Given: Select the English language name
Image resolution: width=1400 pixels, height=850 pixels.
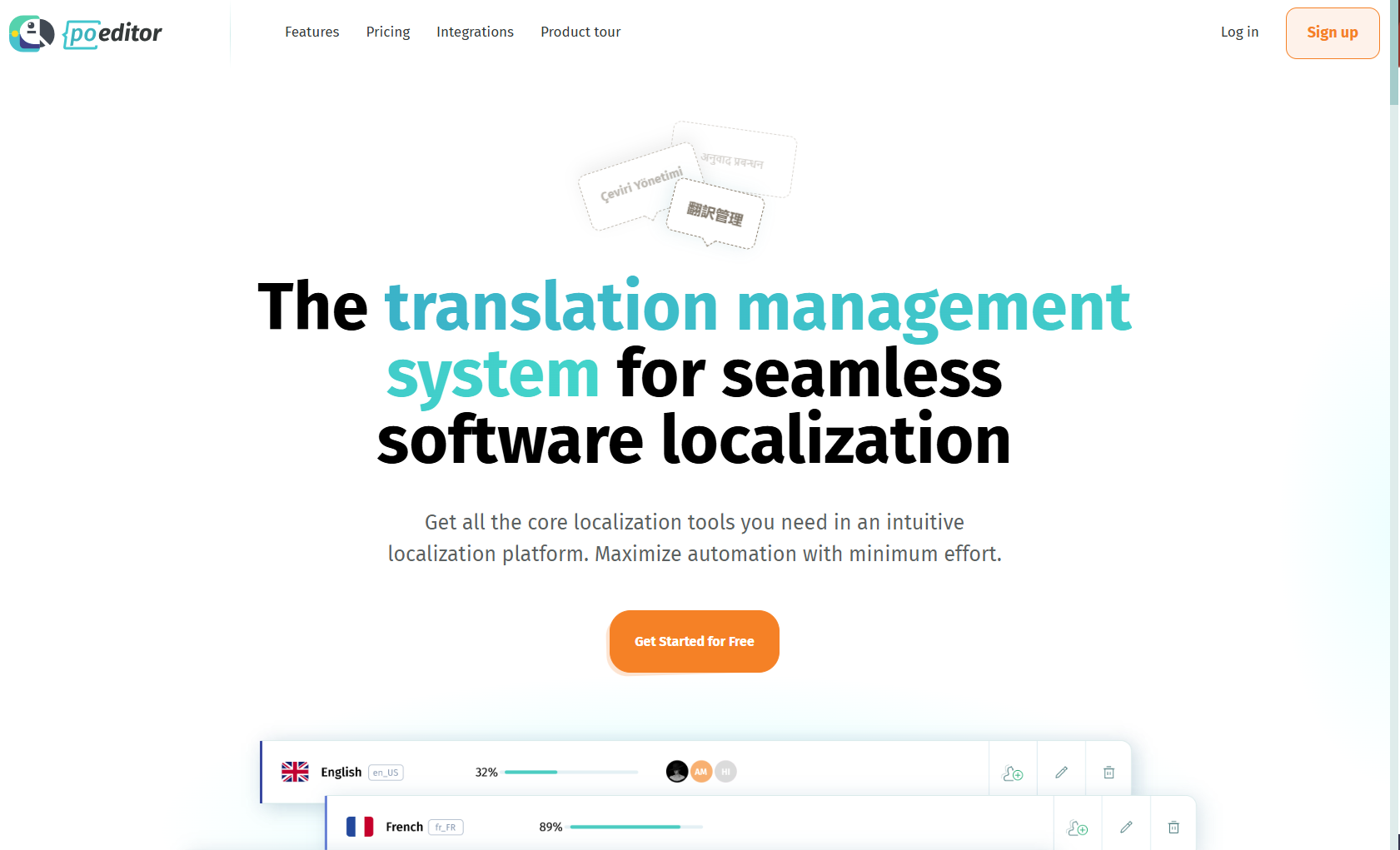Looking at the screenshot, I should [341, 772].
